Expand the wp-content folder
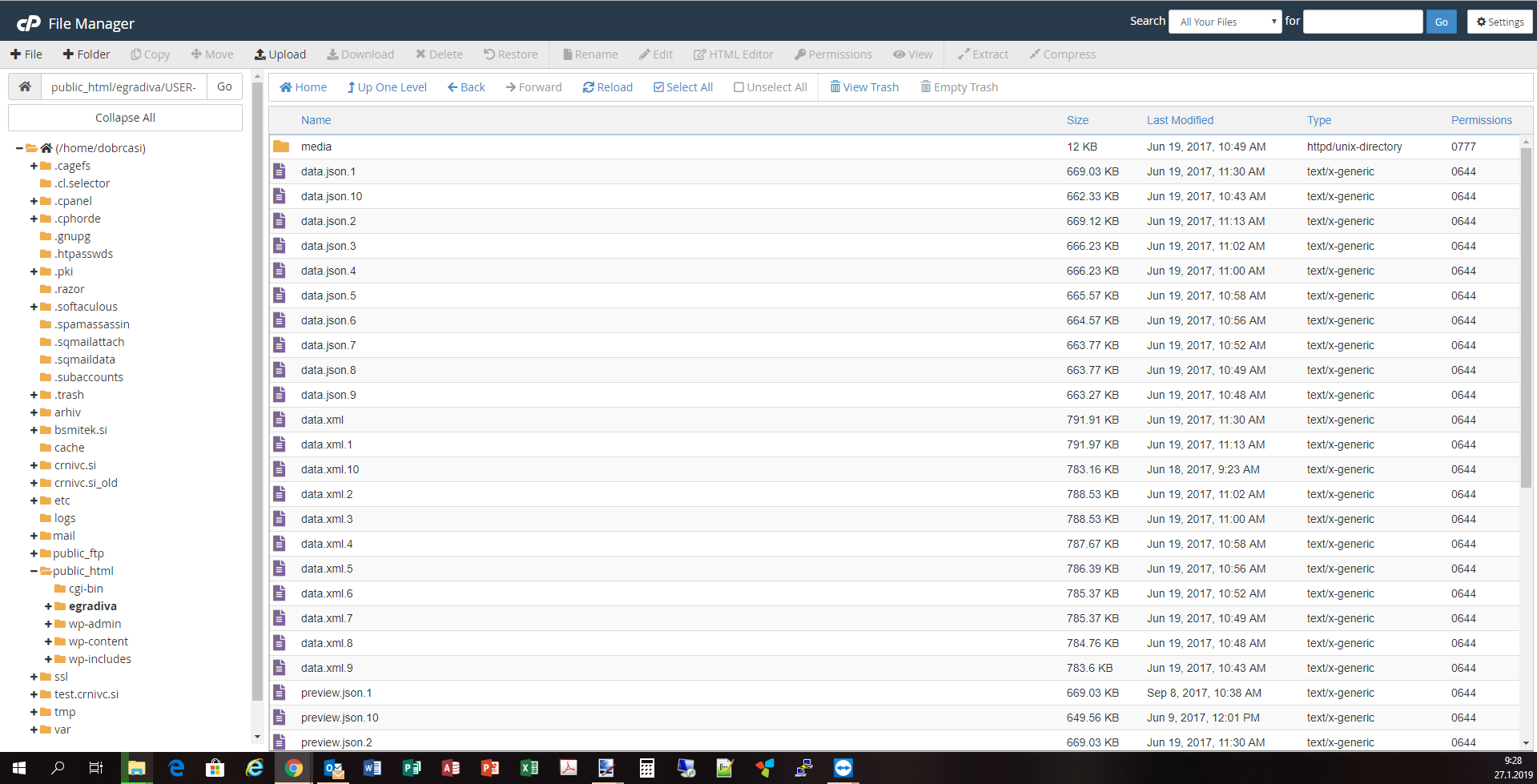Screen dimensions: 1537x784 click(x=48, y=641)
